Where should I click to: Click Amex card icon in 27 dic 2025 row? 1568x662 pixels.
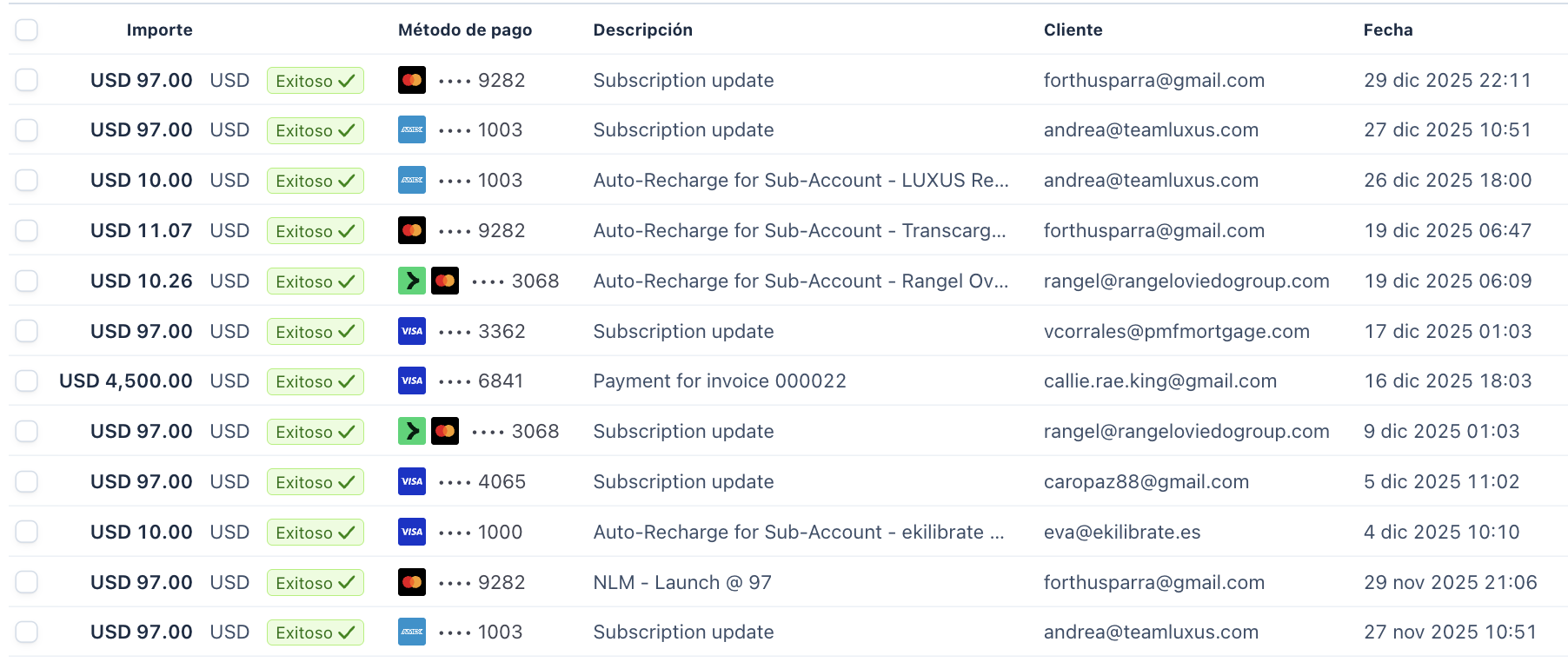(412, 130)
